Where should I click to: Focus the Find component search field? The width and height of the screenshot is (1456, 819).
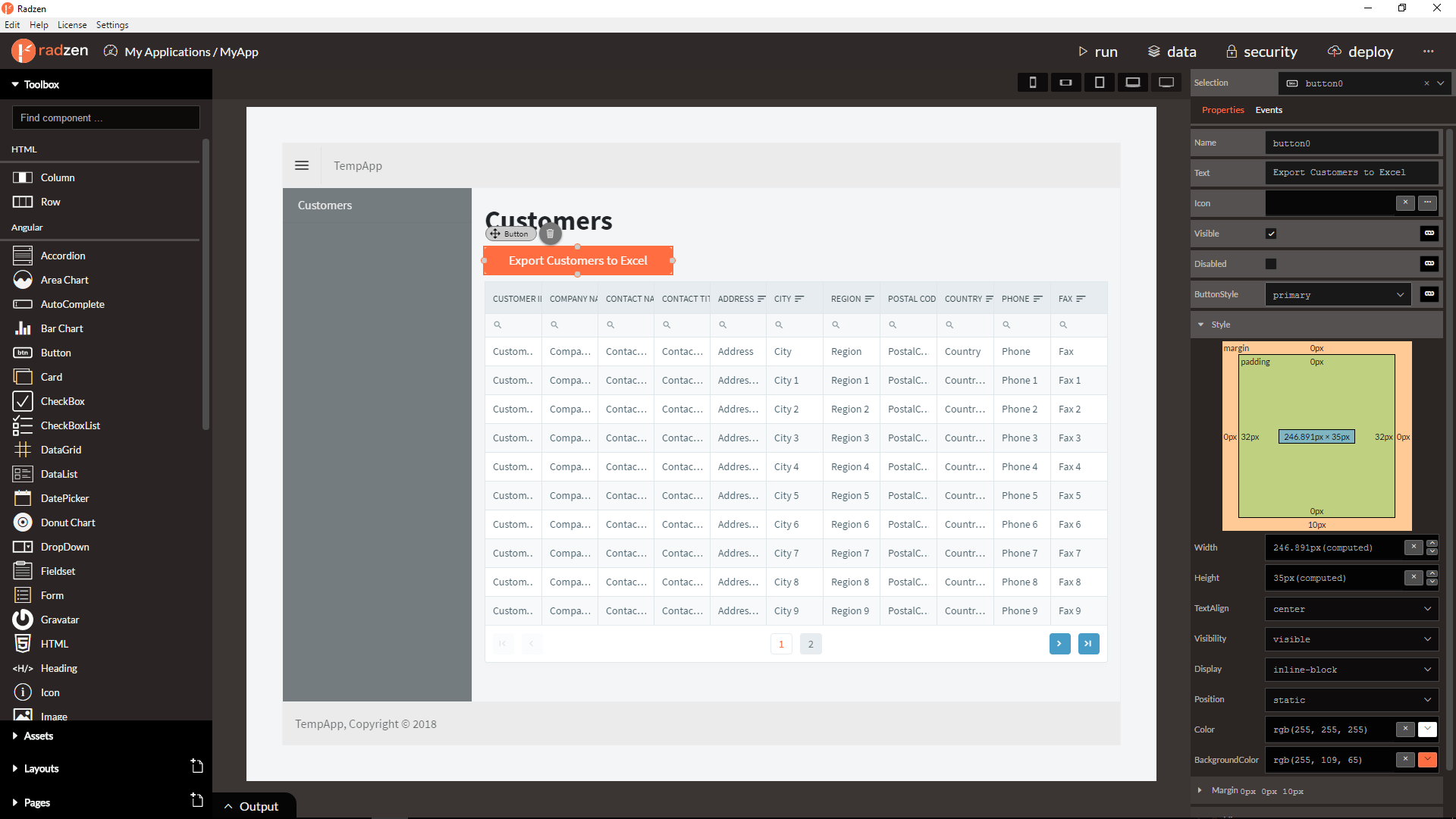[x=106, y=118]
